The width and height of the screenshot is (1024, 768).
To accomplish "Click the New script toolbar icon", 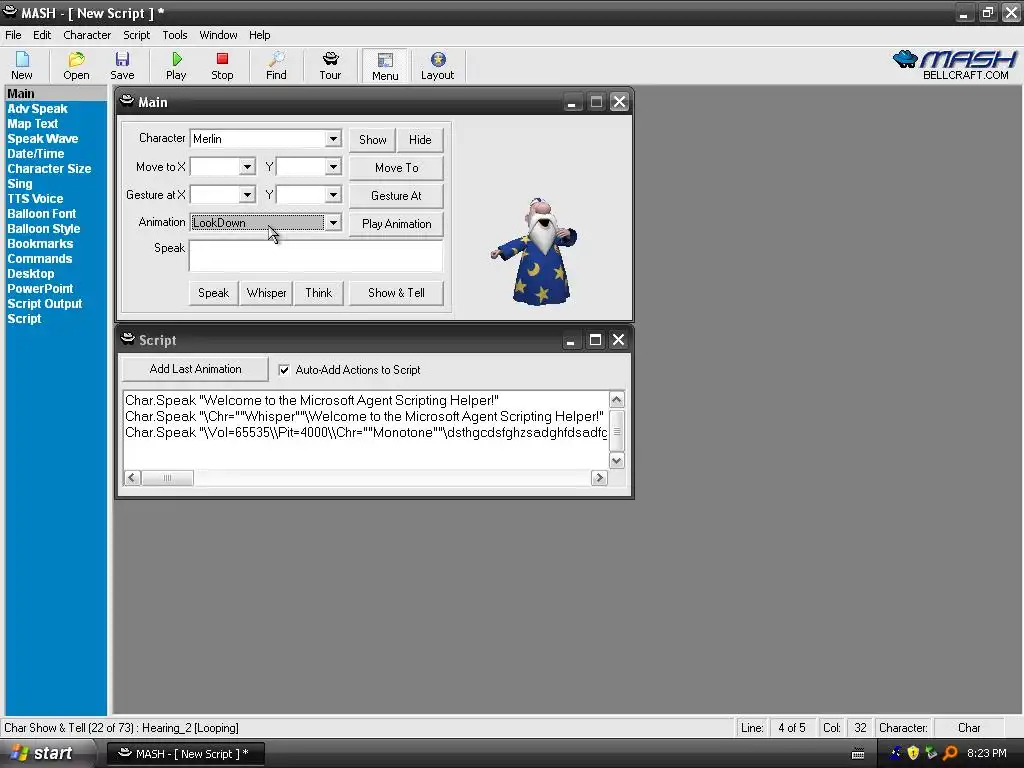I will [22, 65].
